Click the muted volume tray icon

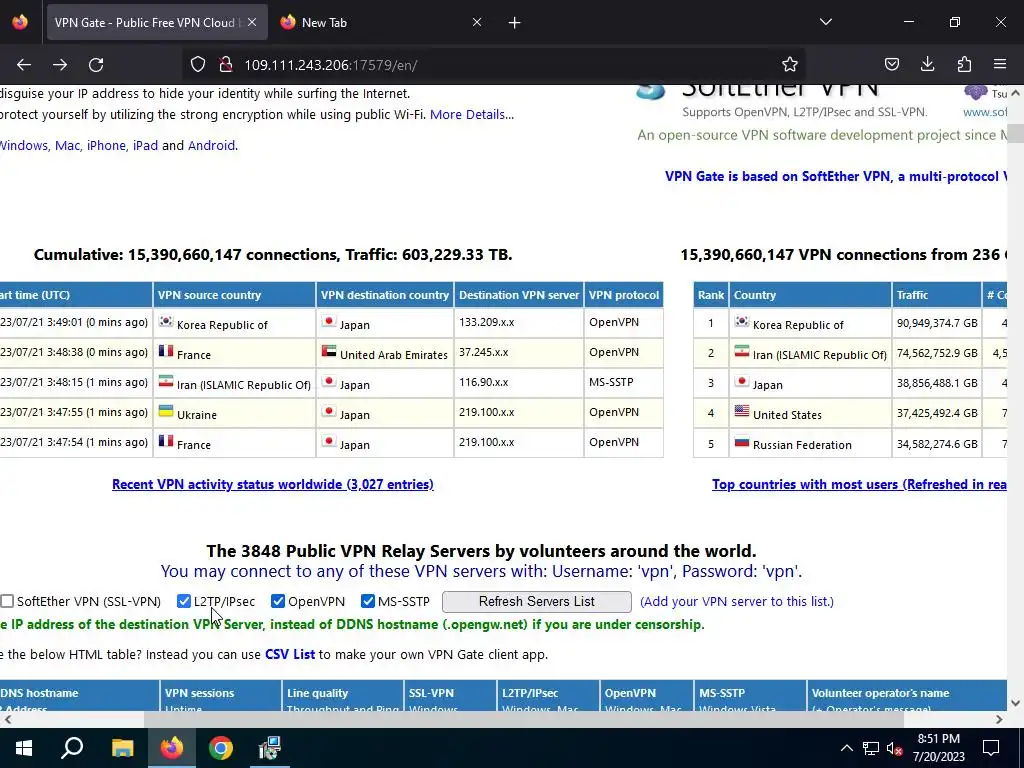pyautogui.click(x=895, y=748)
